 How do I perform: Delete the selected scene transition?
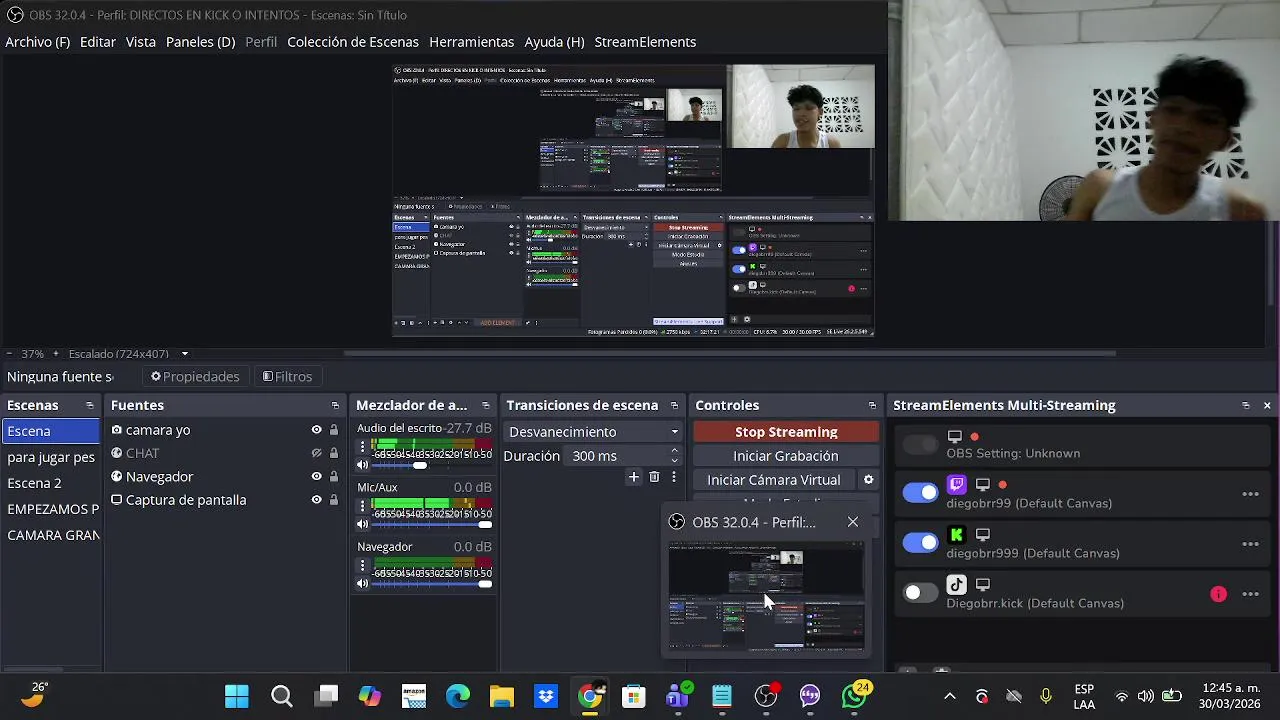point(654,477)
